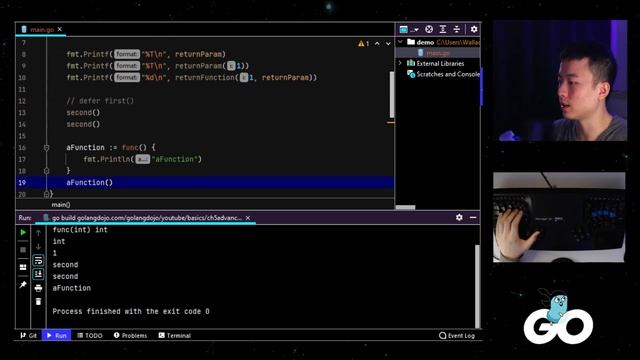Click 'aFunction()' call on line 19
Image resolution: width=640 pixels, height=360 pixels.
click(x=89, y=182)
